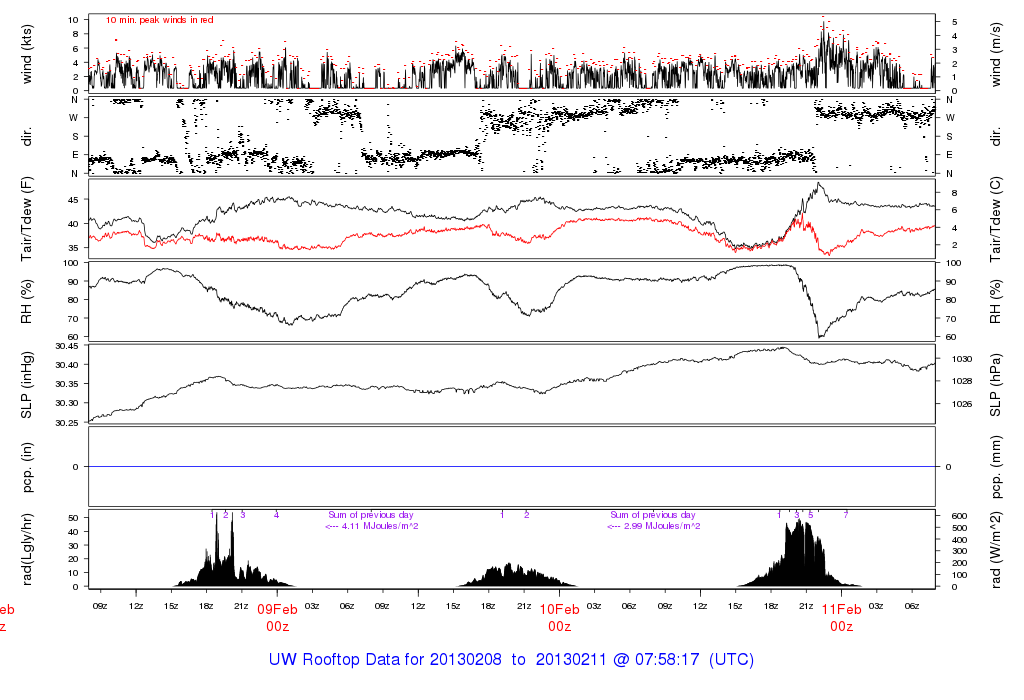Click the '30.30' SLP tick label
Viewport: 1024px width, 700px height.
point(67,404)
